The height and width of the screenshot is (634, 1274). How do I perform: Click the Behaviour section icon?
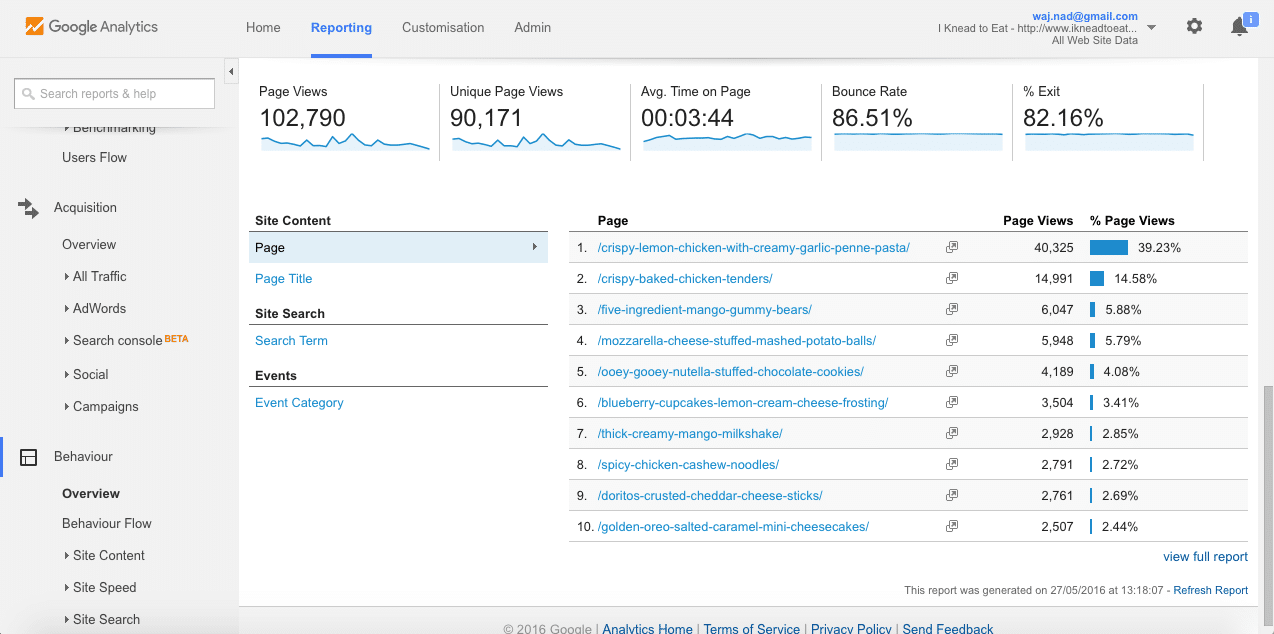point(28,457)
